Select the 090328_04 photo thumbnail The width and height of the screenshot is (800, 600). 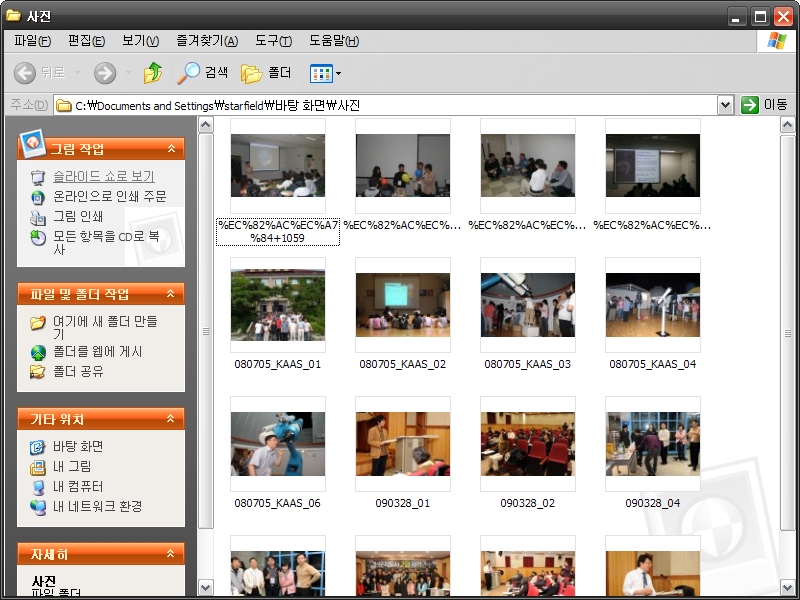(x=653, y=444)
